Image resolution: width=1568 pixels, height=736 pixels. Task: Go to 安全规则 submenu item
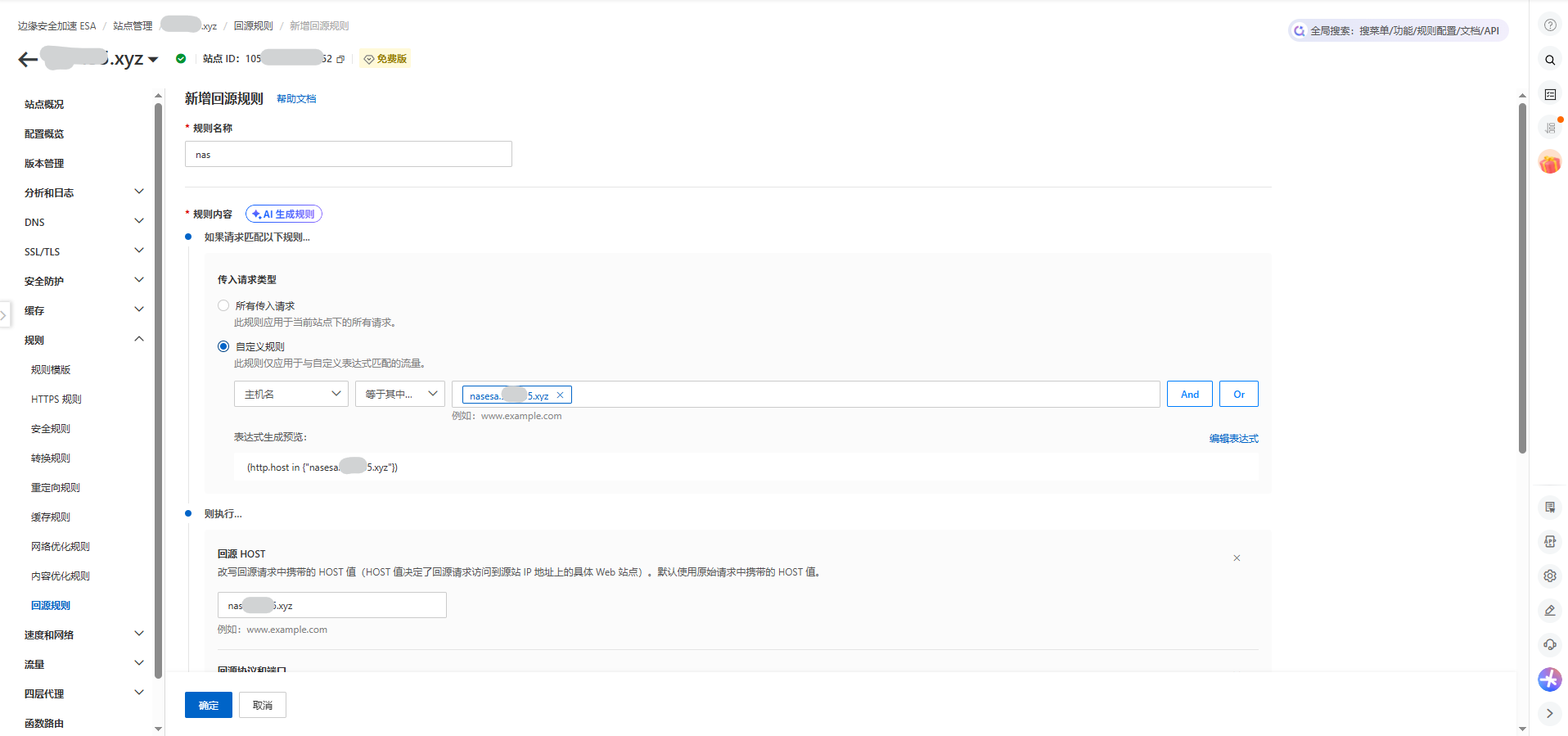(x=51, y=428)
